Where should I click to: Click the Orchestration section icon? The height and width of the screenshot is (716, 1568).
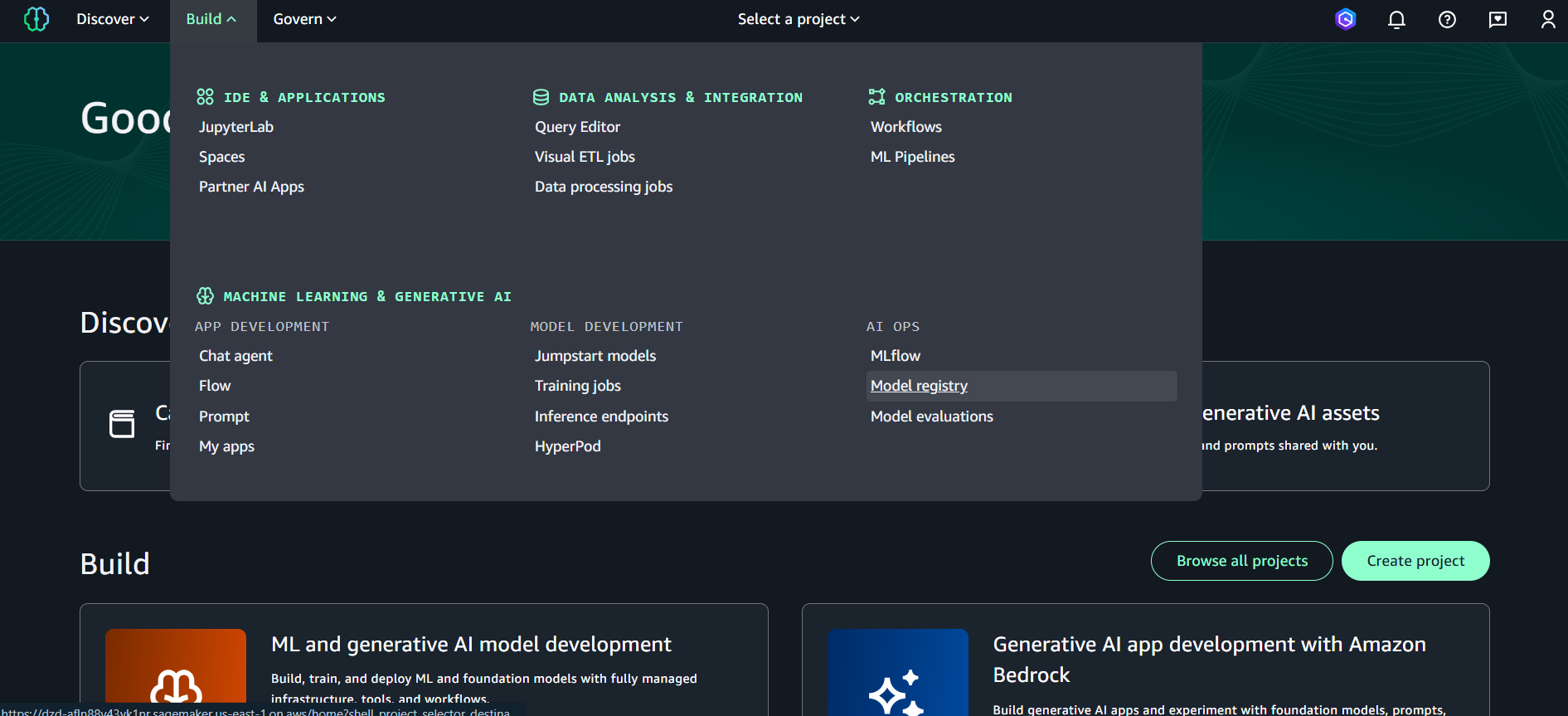point(876,97)
